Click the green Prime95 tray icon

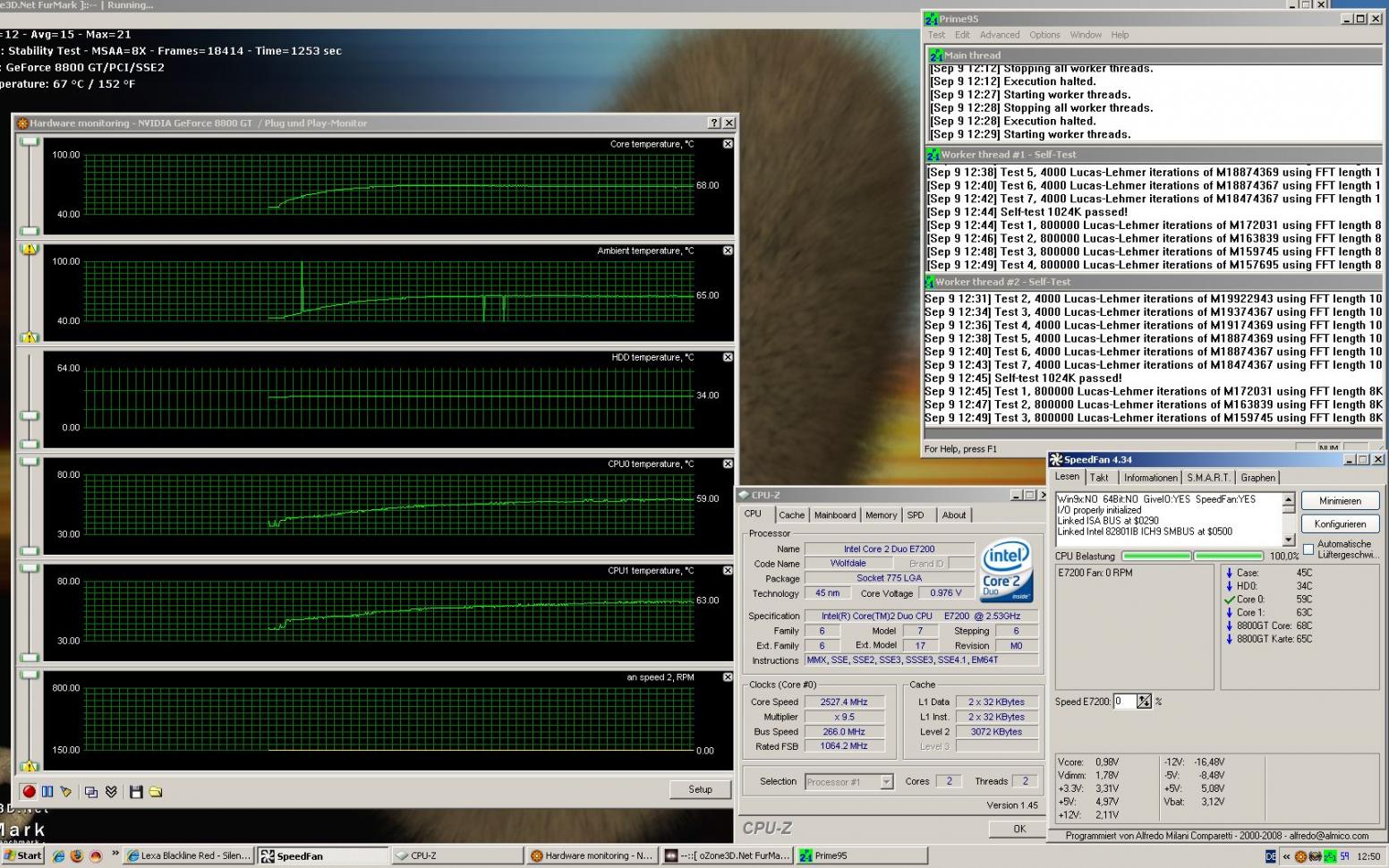tap(1329, 857)
